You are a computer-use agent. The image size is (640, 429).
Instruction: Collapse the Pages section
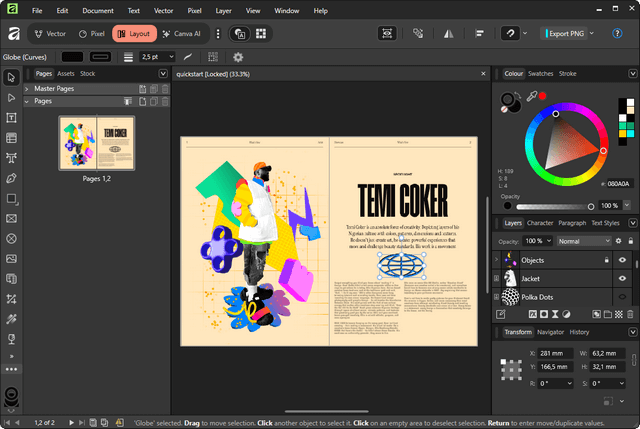[x=27, y=101]
